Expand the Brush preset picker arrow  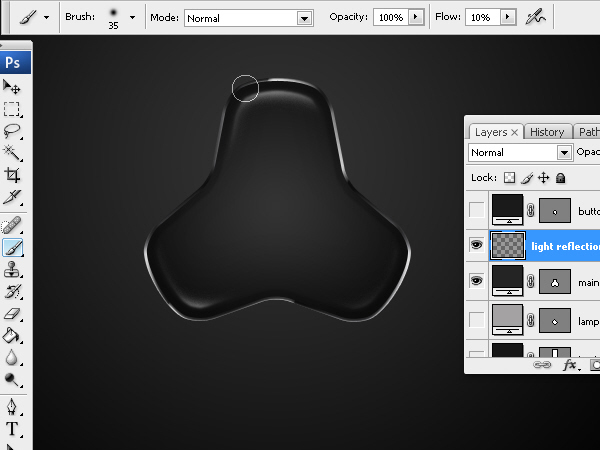pyautogui.click(x=131, y=18)
